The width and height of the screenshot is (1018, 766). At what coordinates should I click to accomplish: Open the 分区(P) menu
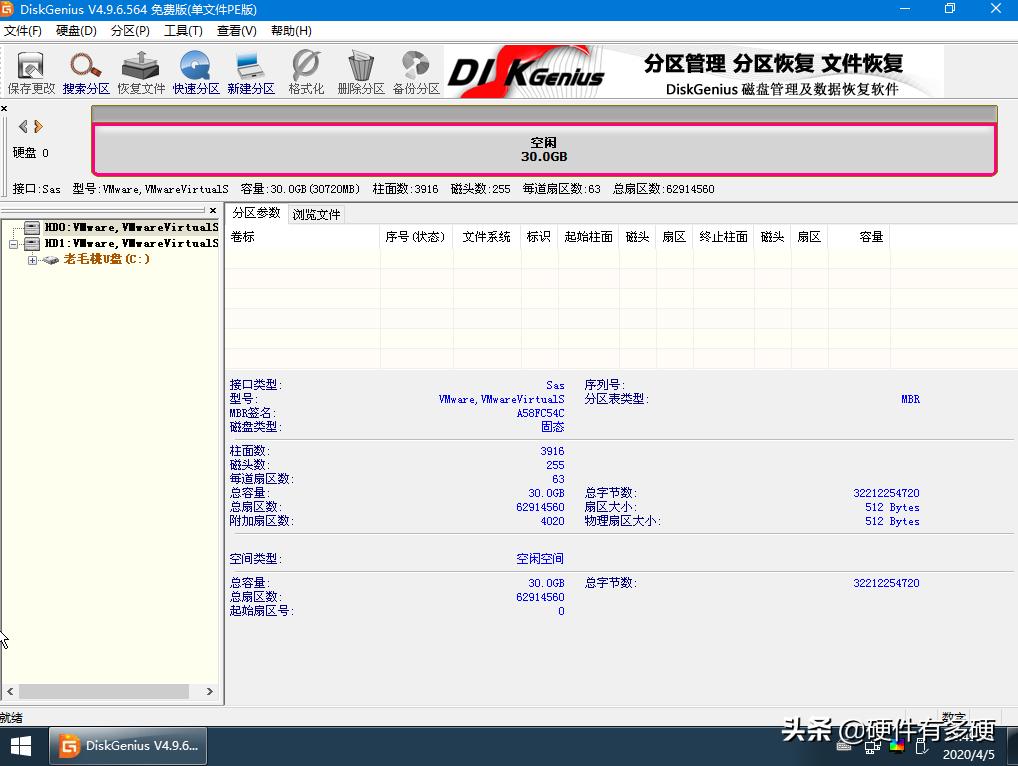(x=130, y=30)
